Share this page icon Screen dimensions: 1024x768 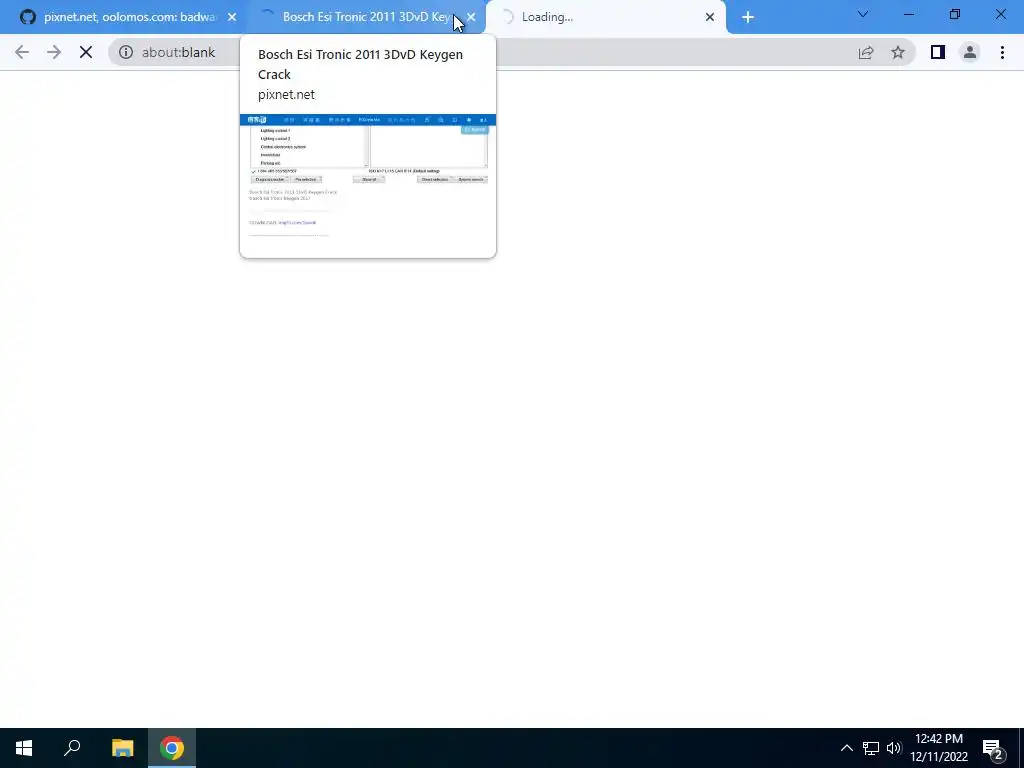[x=866, y=52]
